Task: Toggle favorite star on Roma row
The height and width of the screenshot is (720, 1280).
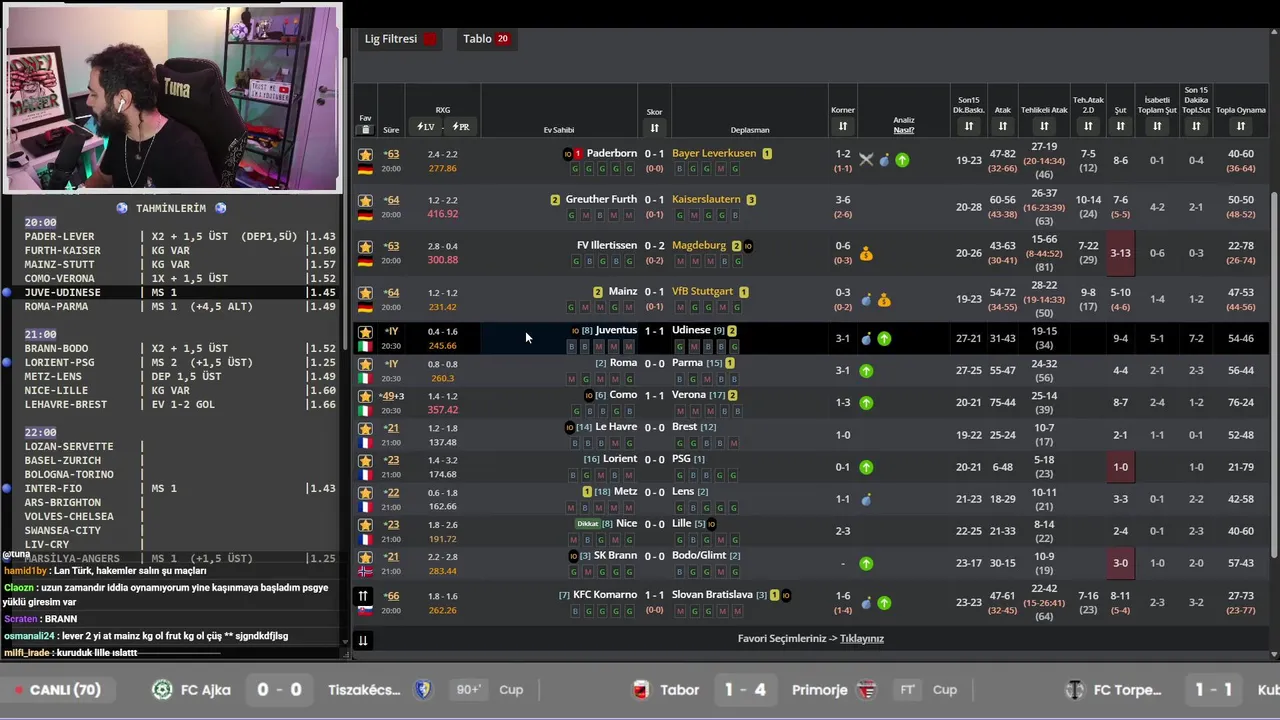Action: 365,364
